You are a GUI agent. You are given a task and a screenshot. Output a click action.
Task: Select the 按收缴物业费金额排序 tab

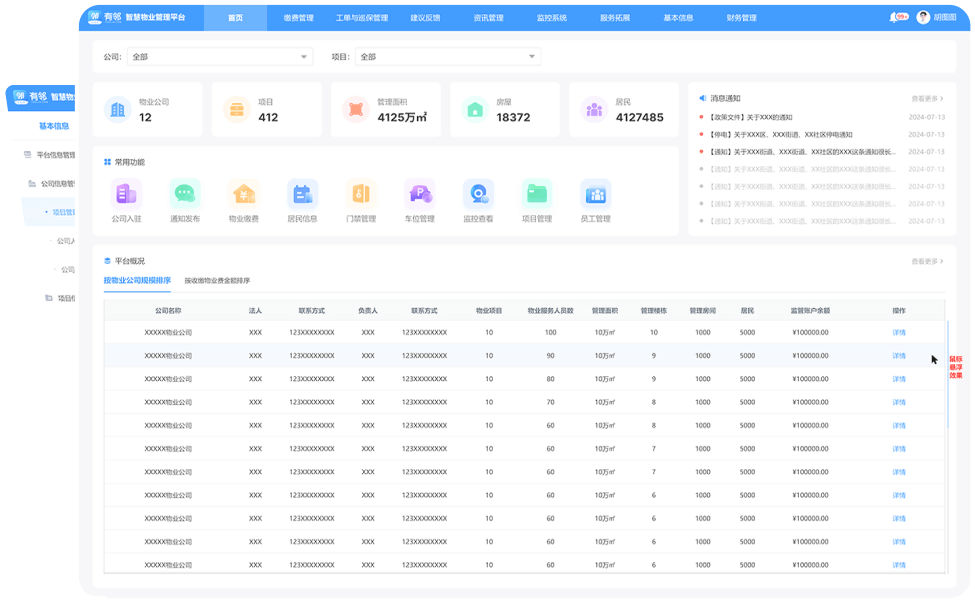tap(217, 281)
